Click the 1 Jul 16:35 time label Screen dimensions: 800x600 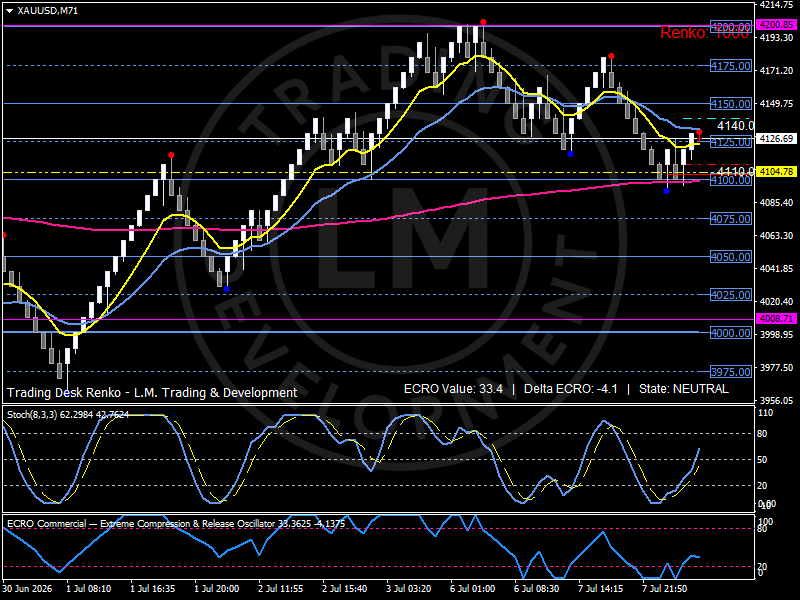click(153, 588)
